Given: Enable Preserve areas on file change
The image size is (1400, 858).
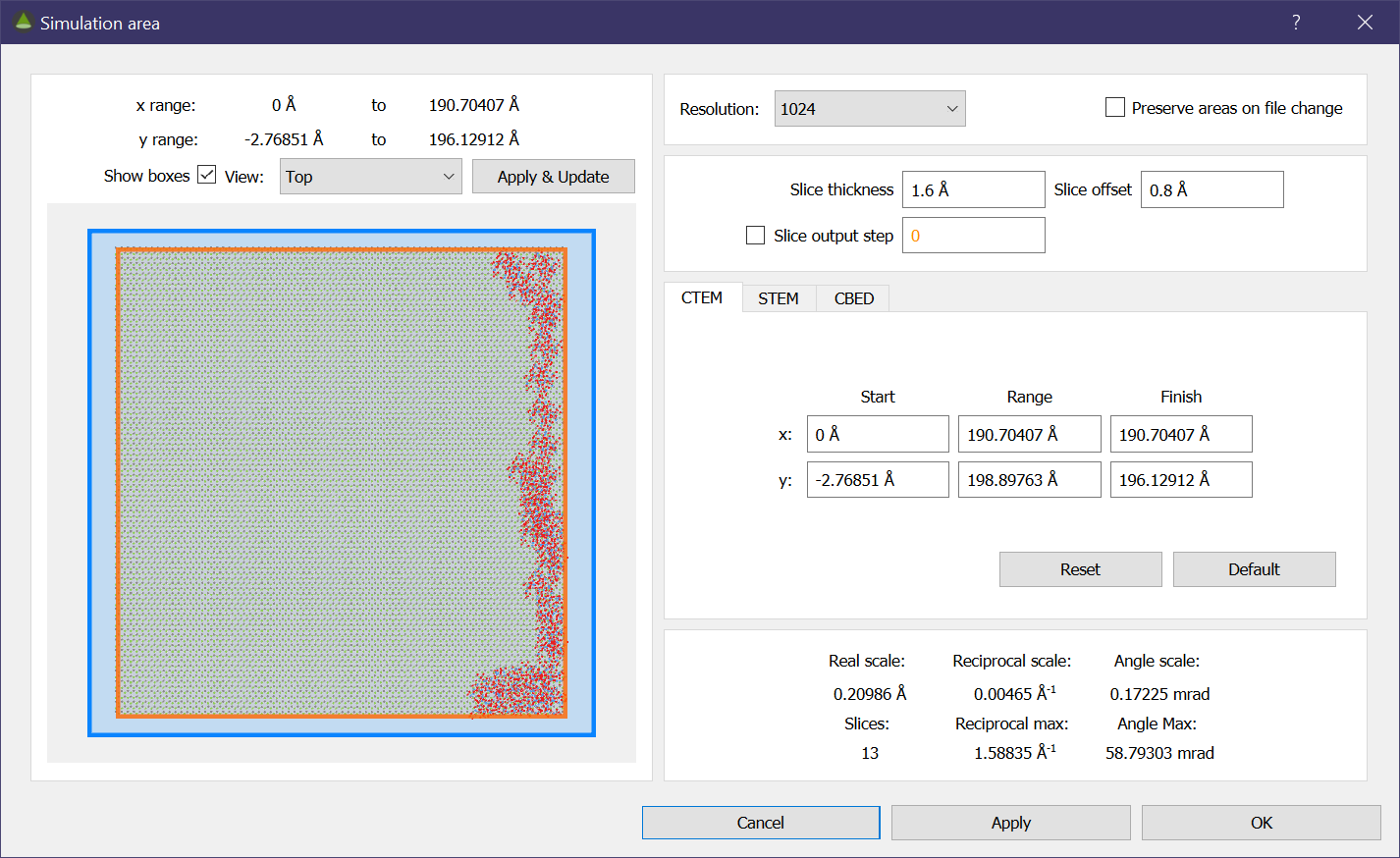Looking at the screenshot, I should tap(1115, 107).
